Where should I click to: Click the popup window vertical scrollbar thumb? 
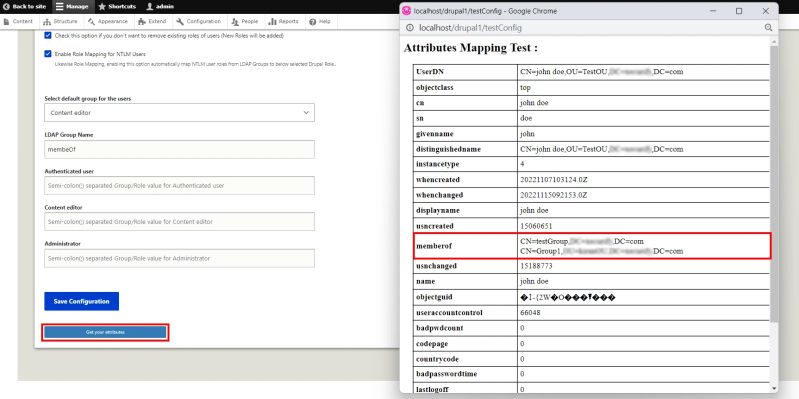(774, 183)
